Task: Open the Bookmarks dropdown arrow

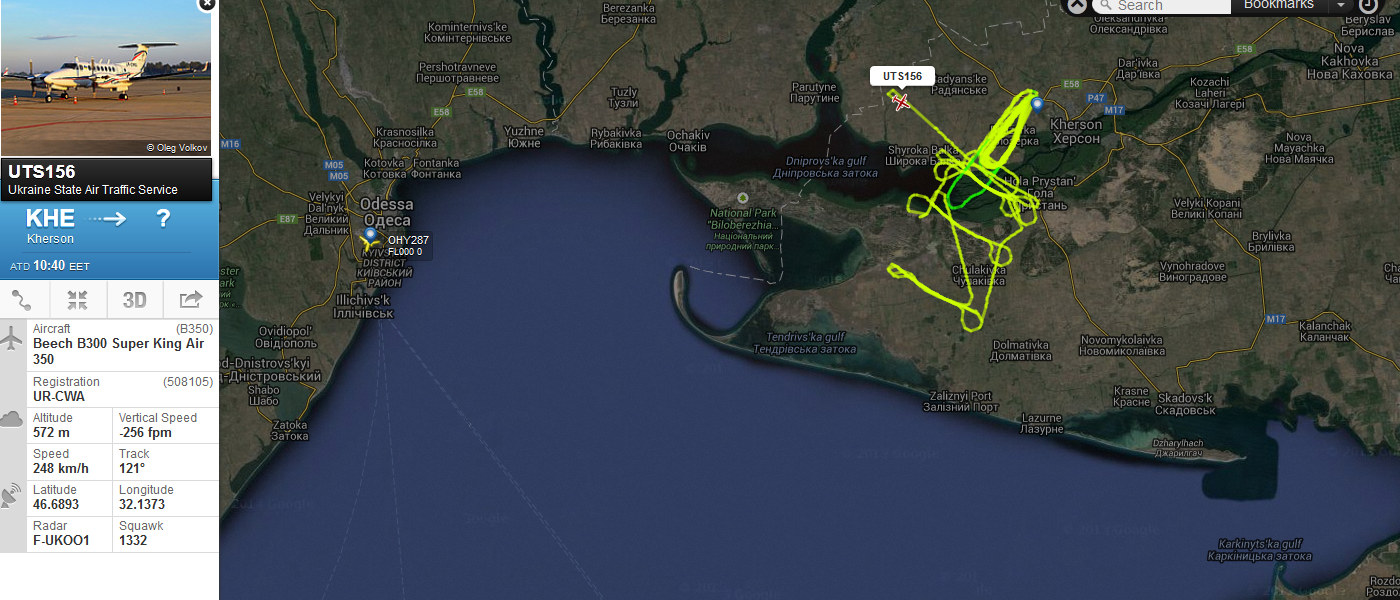Action: [1341, 6]
